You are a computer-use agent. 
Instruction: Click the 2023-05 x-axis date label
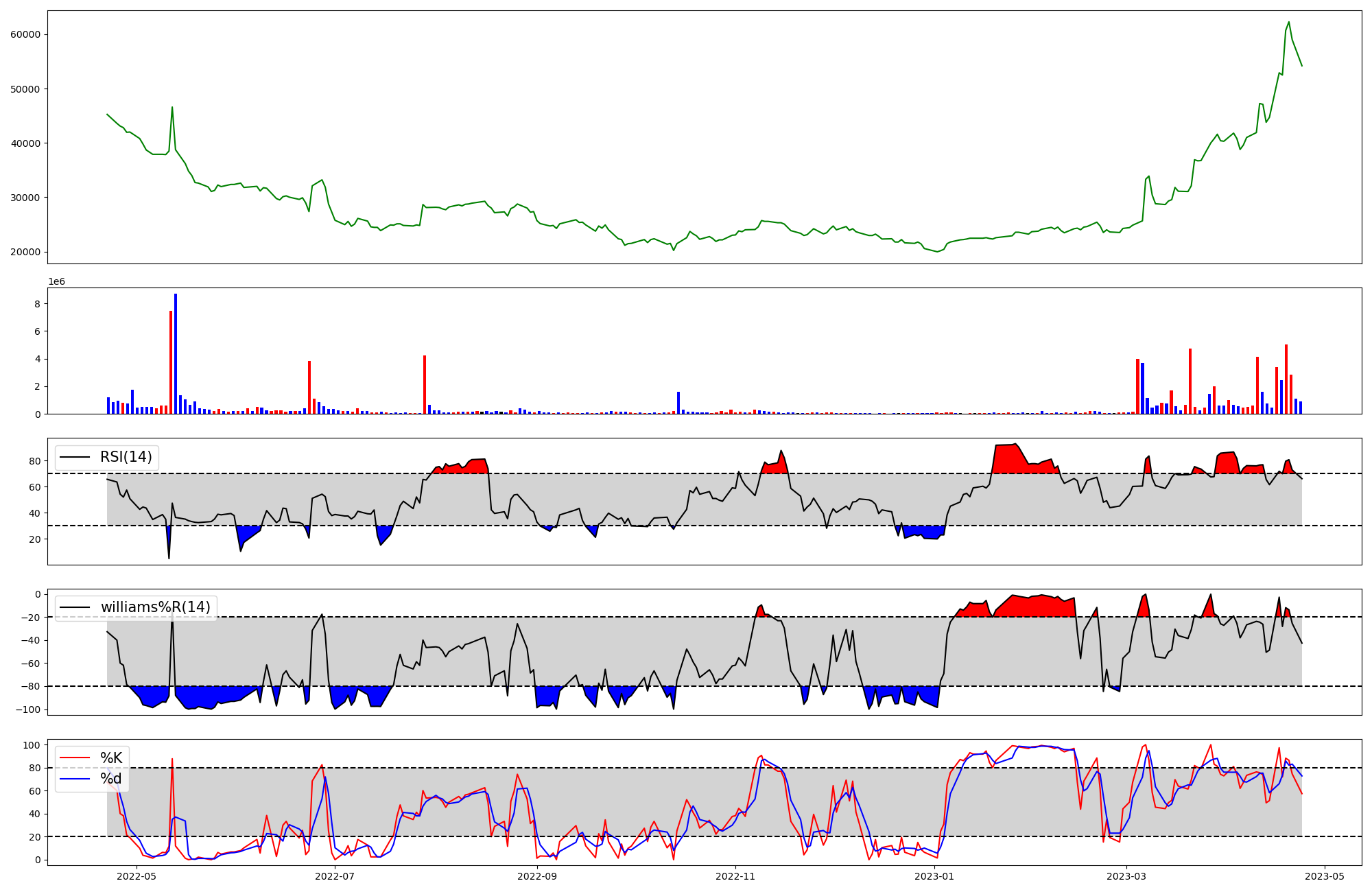(1324, 876)
